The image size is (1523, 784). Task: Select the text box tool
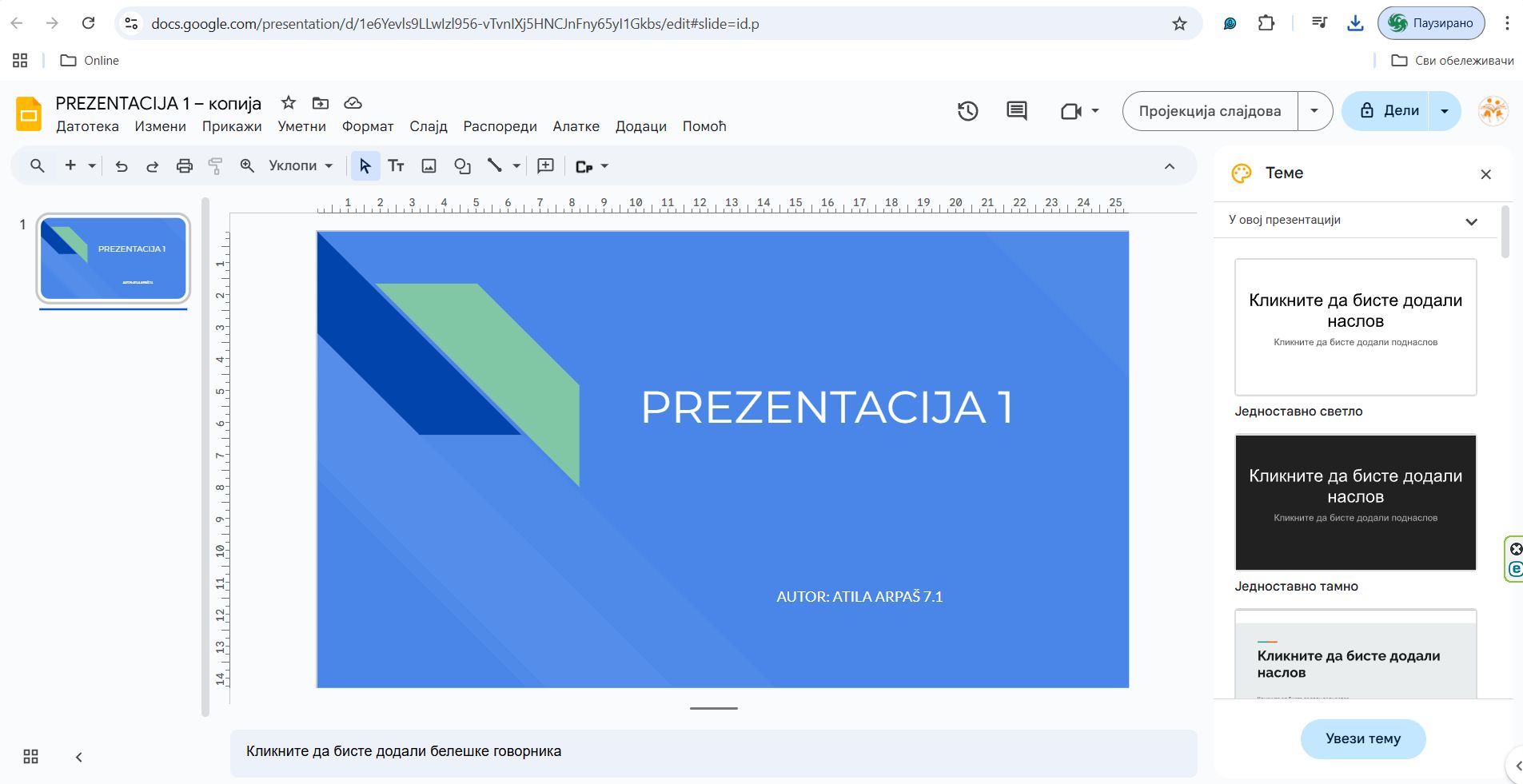[x=396, y=166]
